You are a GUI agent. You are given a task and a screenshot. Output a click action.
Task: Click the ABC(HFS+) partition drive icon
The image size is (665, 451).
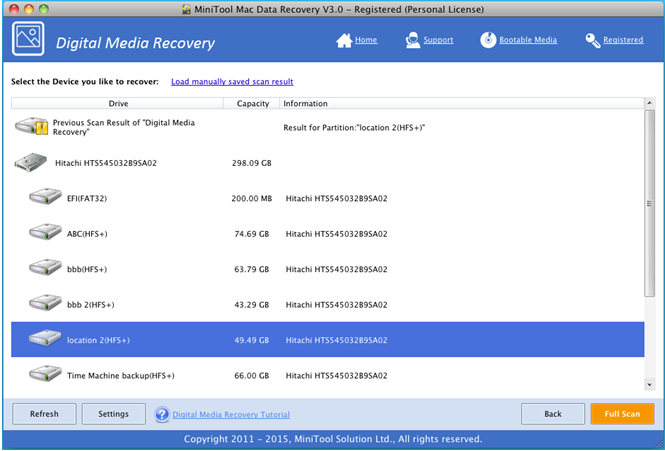point(45,233)
